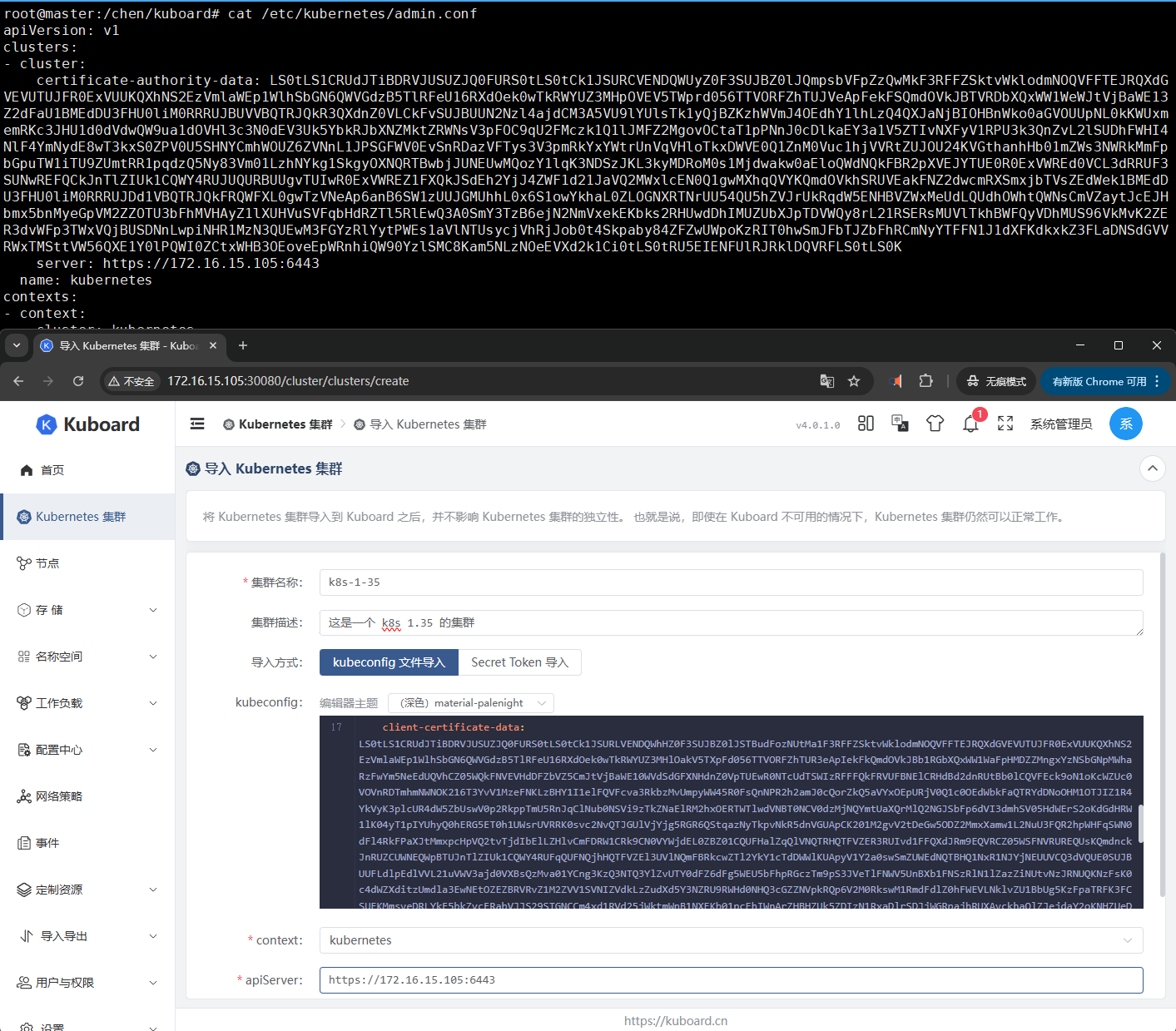Open editor theme material-palenight dropdown

coord(471,703)
